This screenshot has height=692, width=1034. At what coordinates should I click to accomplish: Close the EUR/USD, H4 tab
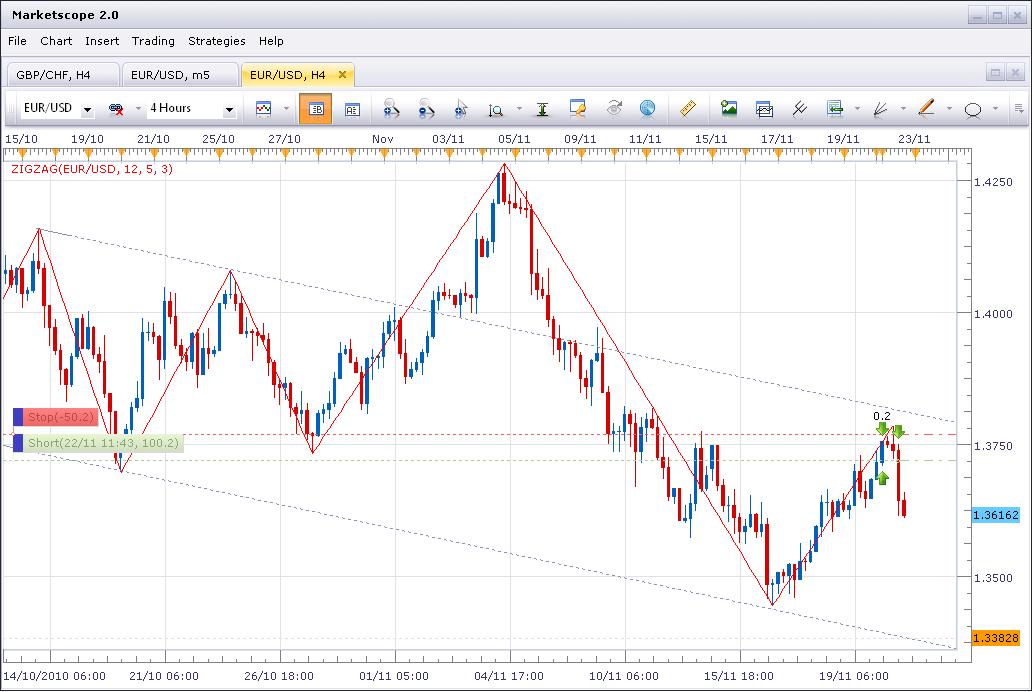tap(342, 75)
